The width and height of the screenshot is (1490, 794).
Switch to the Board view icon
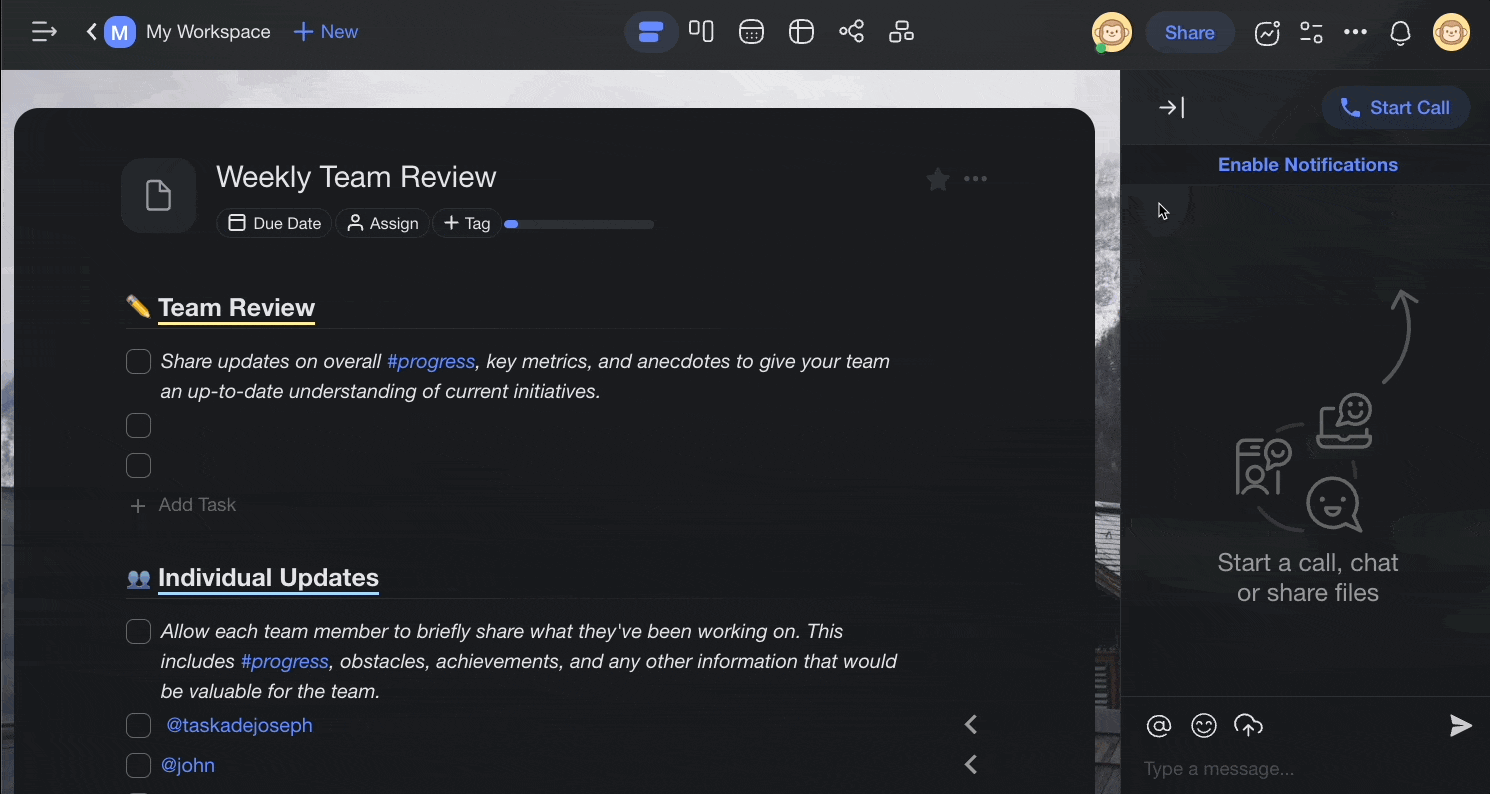701,31
